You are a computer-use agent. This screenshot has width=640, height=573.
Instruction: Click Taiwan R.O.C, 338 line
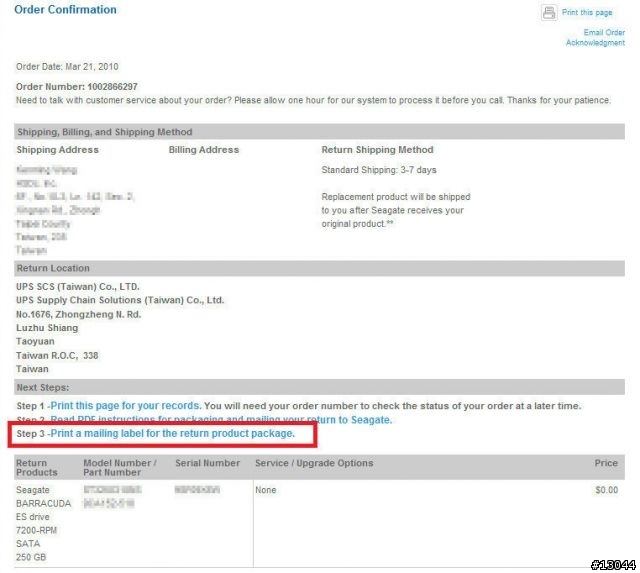click(57, 355)
